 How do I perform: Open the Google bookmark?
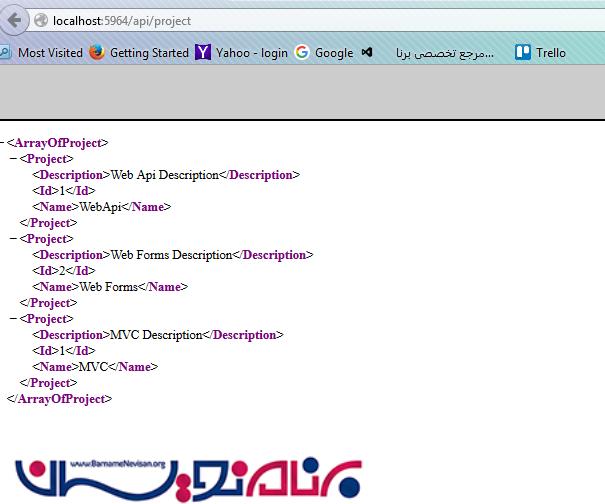click(x=324, y=53)
